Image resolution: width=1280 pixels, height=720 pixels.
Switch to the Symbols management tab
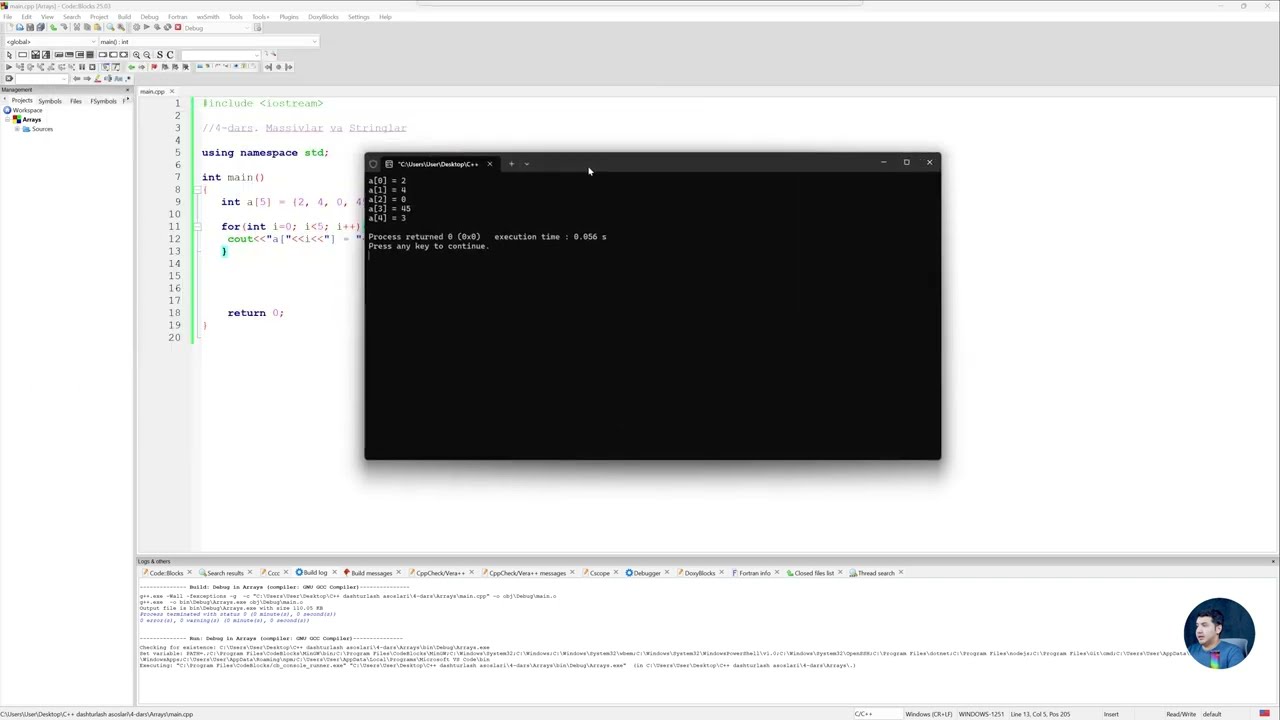[50, 101]
